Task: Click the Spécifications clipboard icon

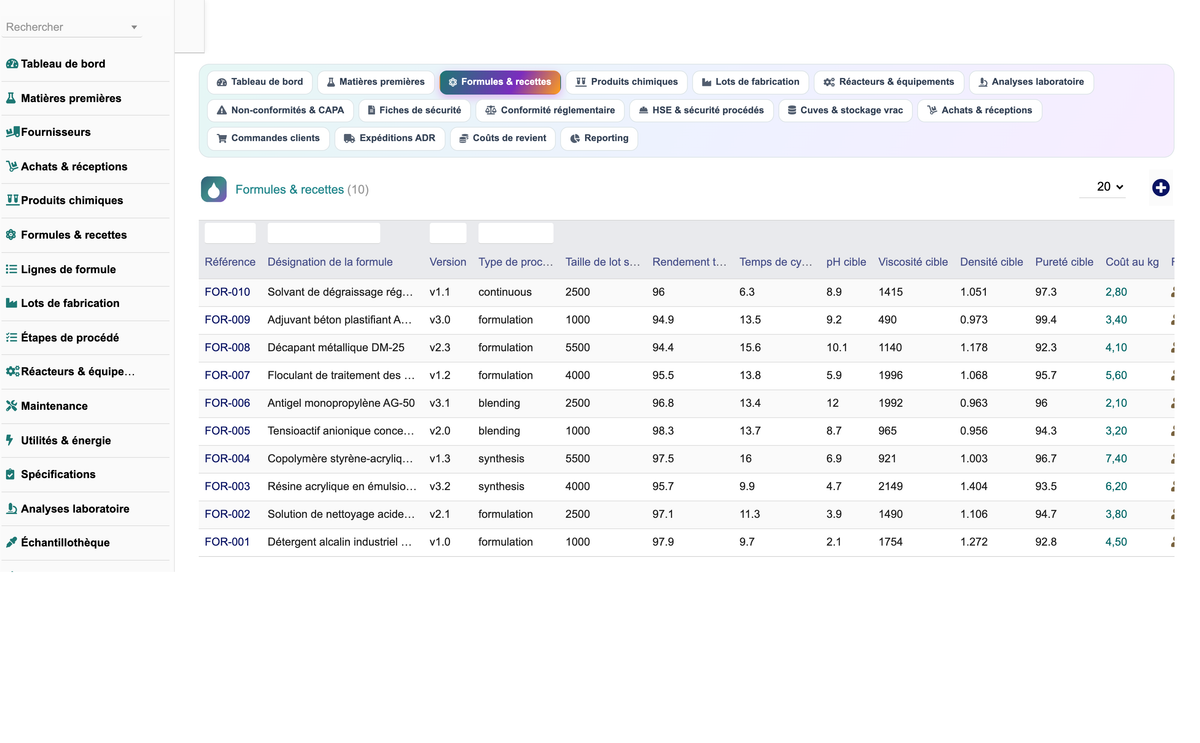Action: click(11, 474)
